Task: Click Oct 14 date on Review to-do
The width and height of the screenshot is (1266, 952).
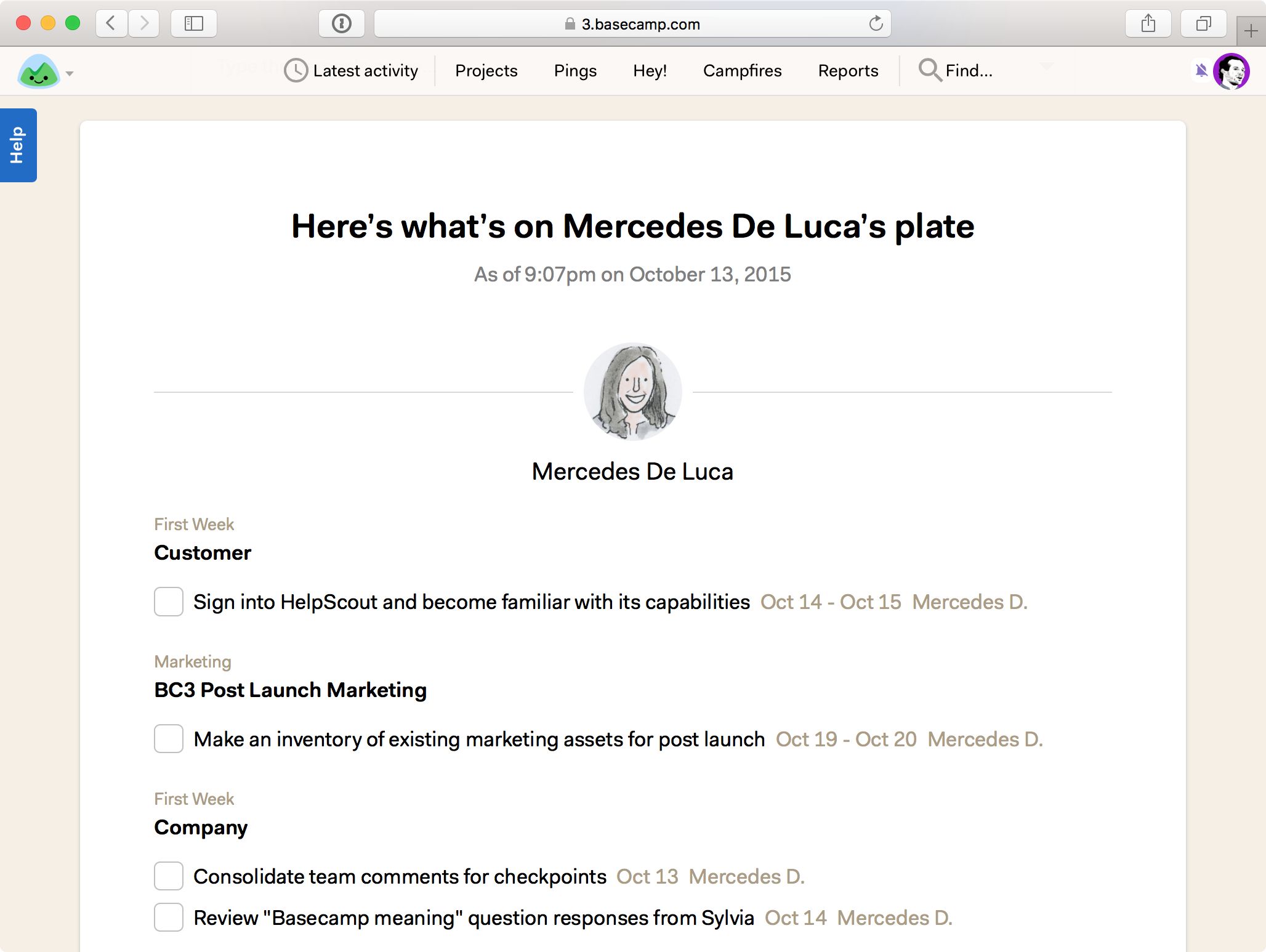Action: (796, 918)
